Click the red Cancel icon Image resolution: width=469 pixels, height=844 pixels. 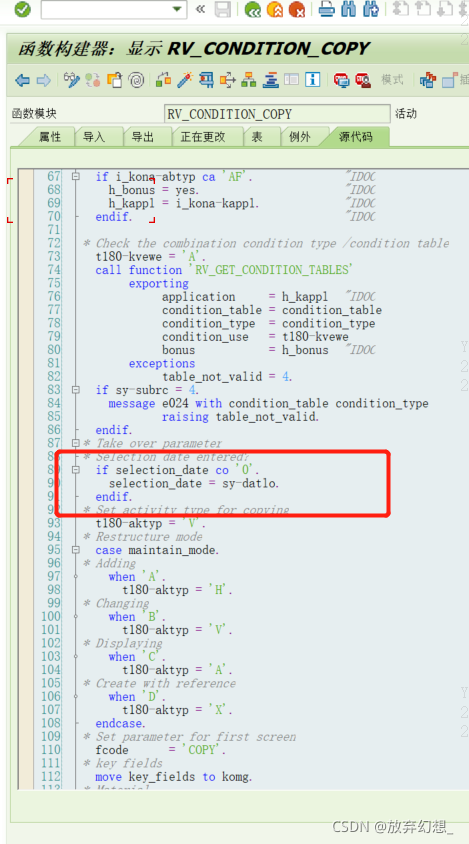pos(296,9)
